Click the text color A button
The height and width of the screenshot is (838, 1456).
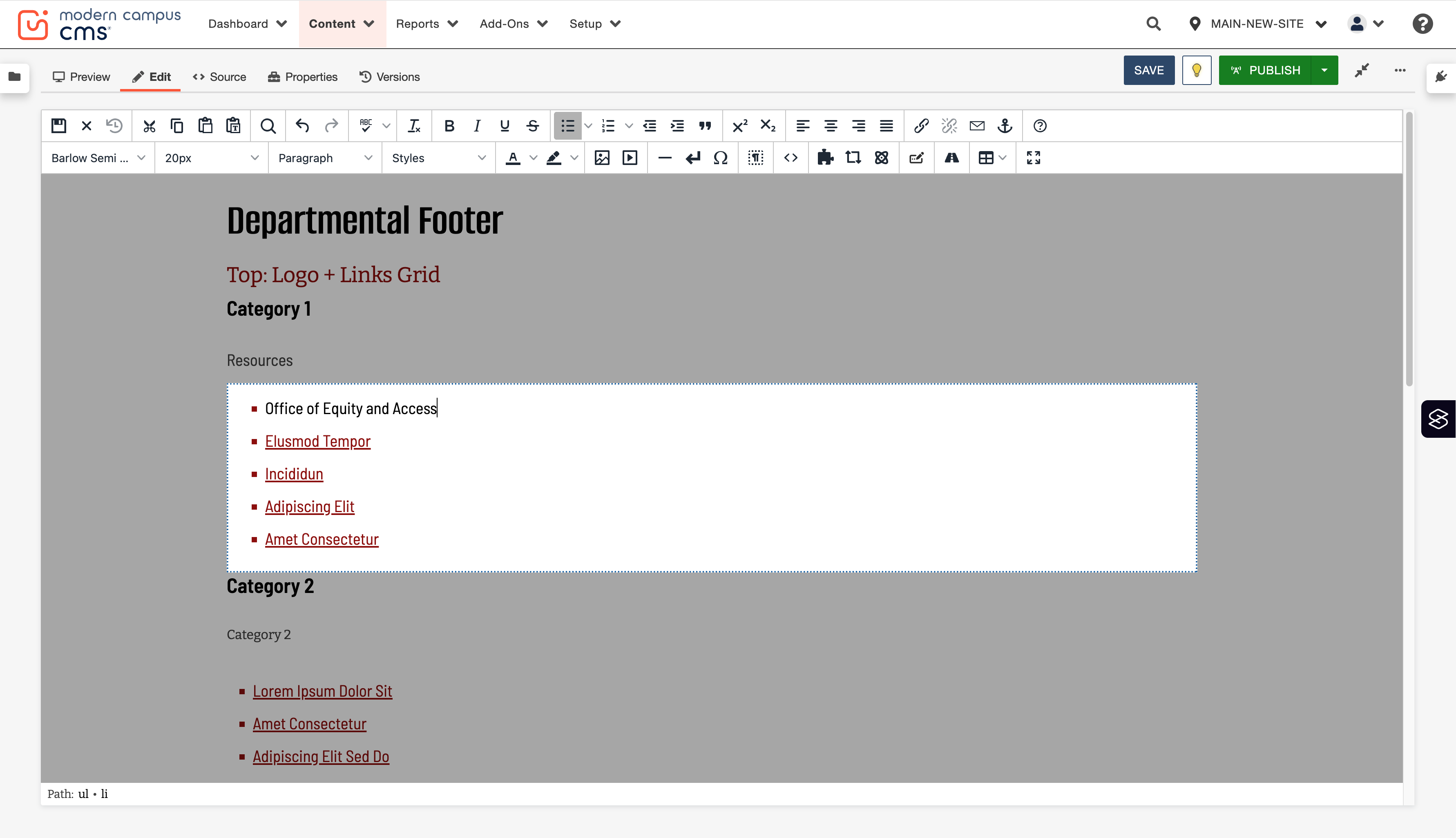coord(513,158)
